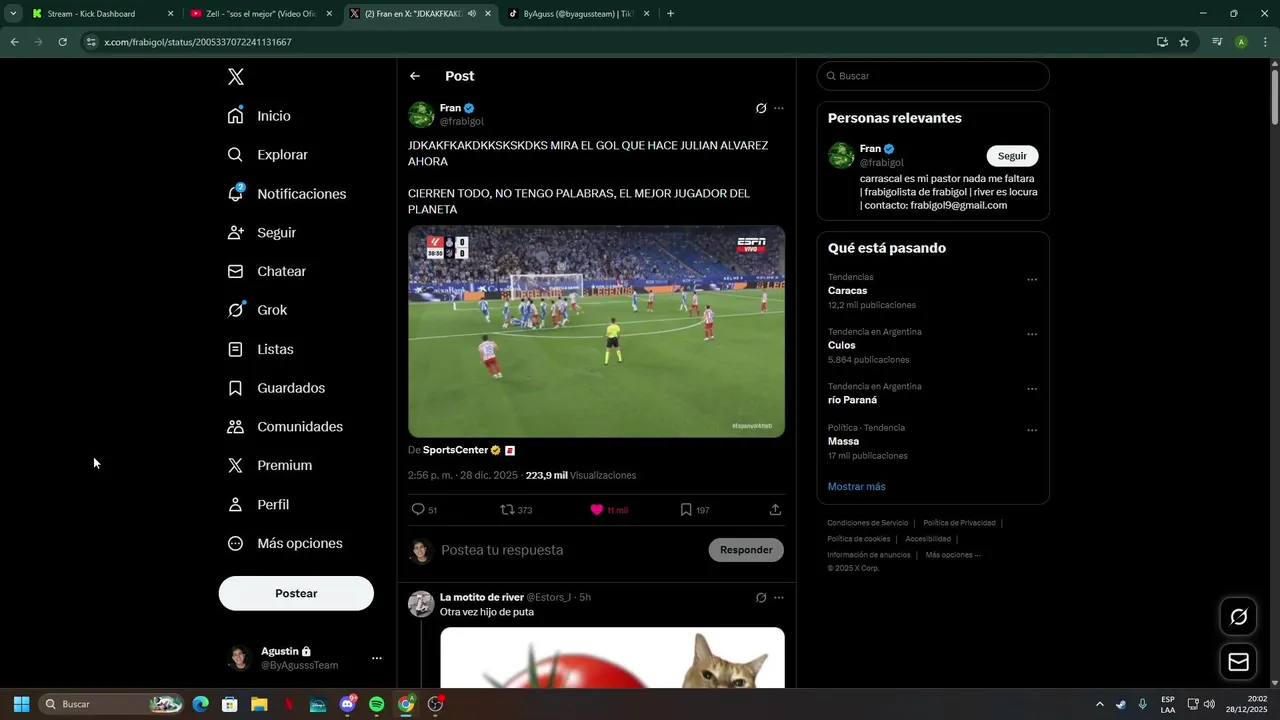Open volume control in system tray

[x=1209, y=704]
